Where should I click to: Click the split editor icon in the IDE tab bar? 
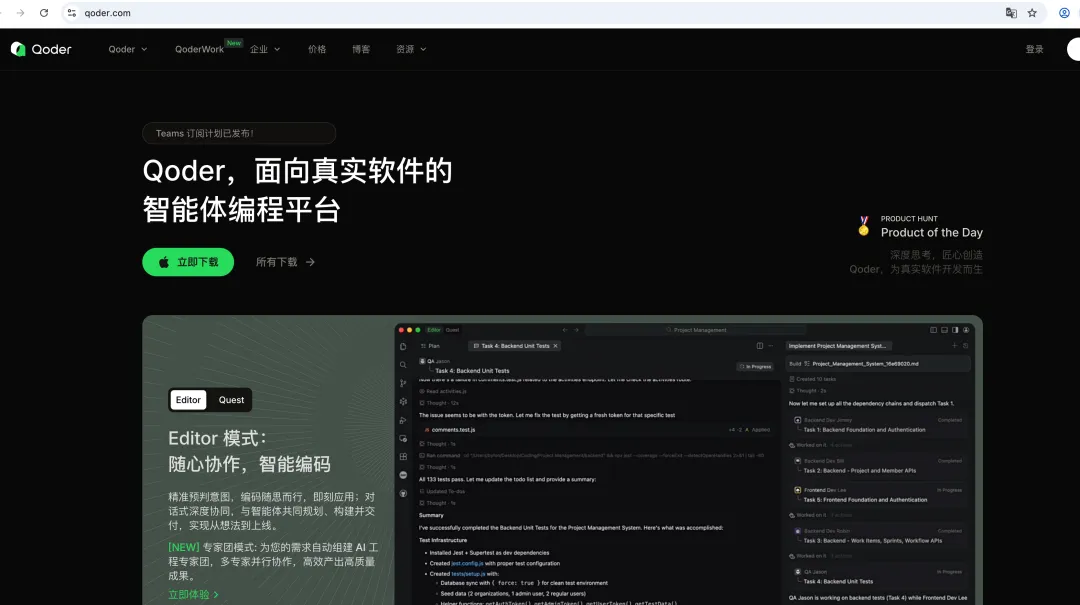click(760, 346)
